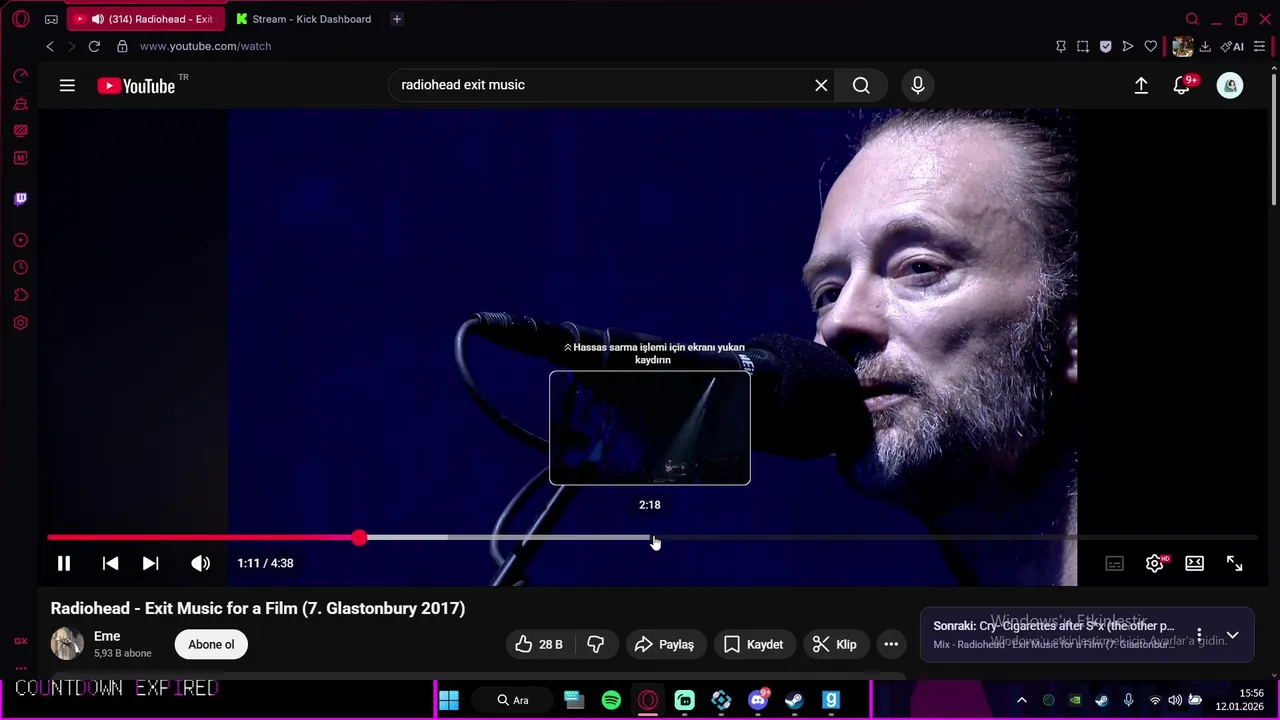Open the sidebar player icon
Viewport: 1280px width, 720px height.
coord(20,240)
